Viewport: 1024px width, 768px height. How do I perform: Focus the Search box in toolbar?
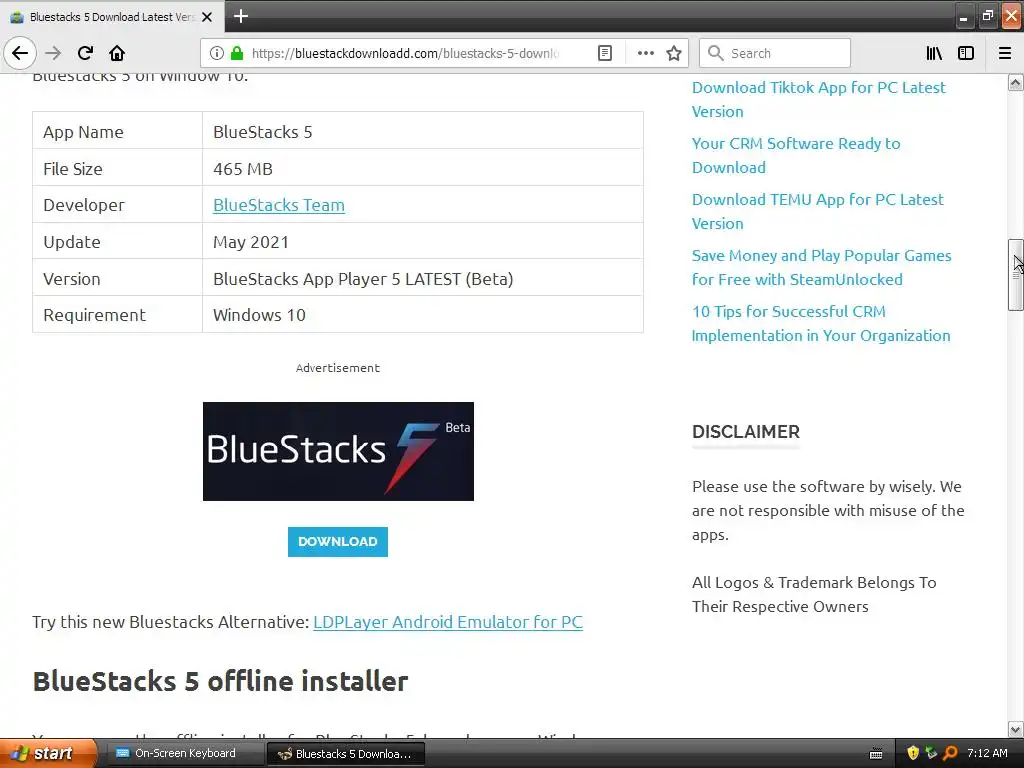click(775, 53)
